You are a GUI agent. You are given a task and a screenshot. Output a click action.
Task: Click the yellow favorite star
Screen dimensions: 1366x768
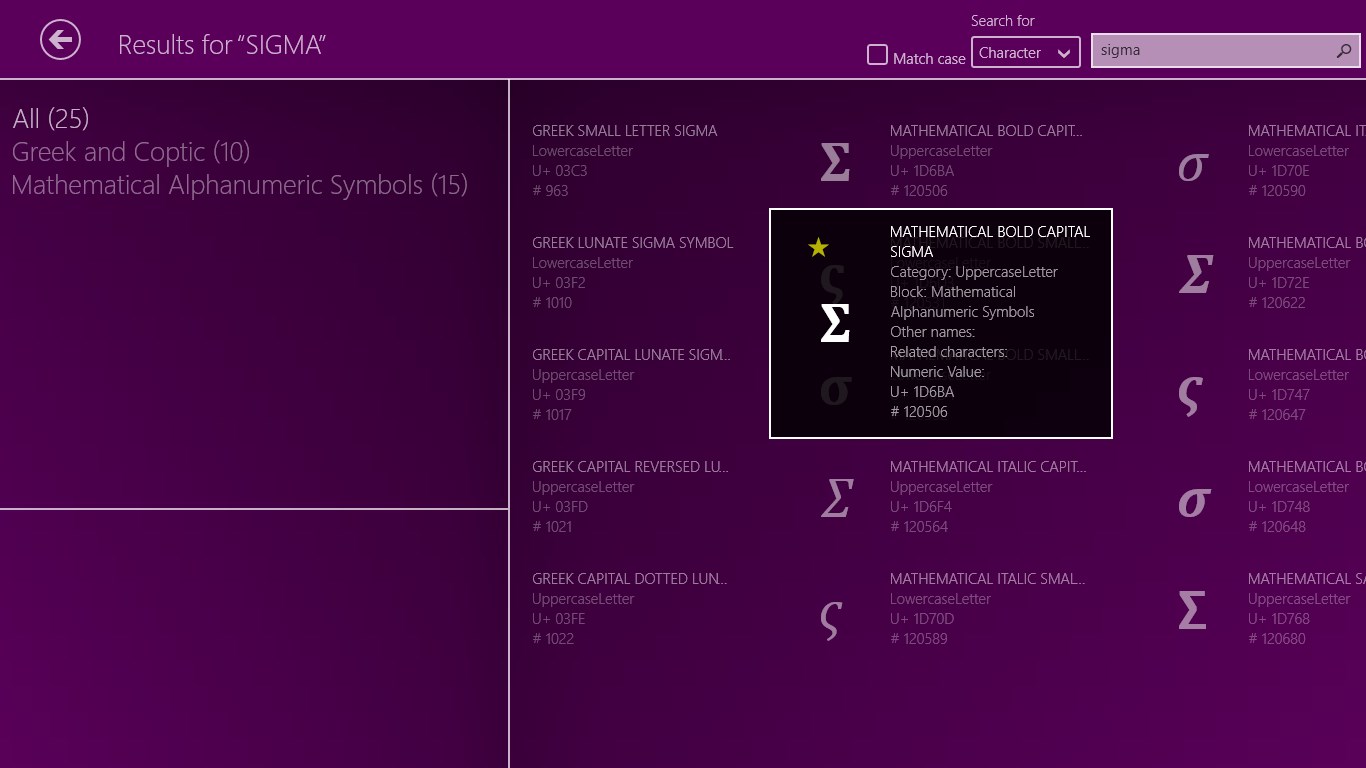click(x=818, y=247)
